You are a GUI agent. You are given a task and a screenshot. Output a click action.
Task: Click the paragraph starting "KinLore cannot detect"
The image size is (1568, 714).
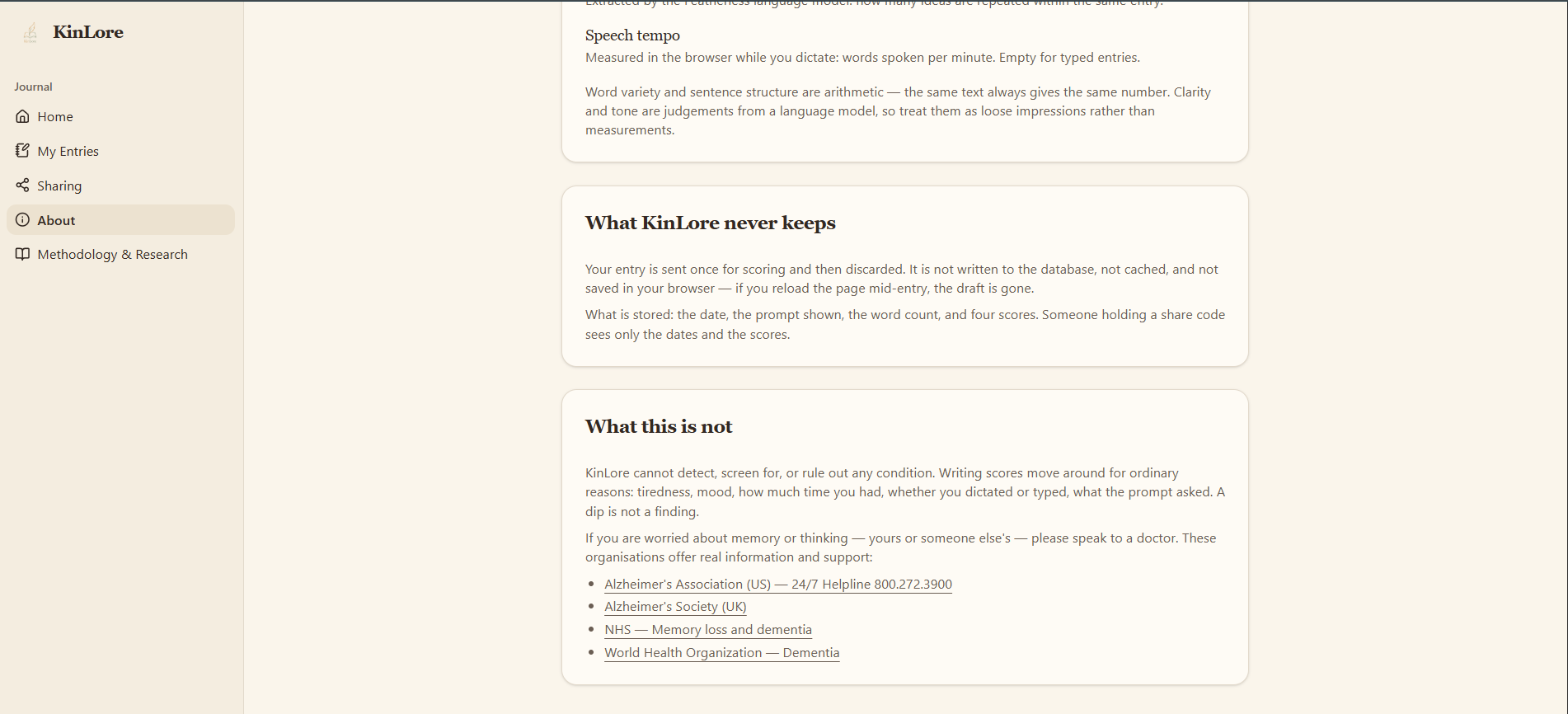pos(905,492)
